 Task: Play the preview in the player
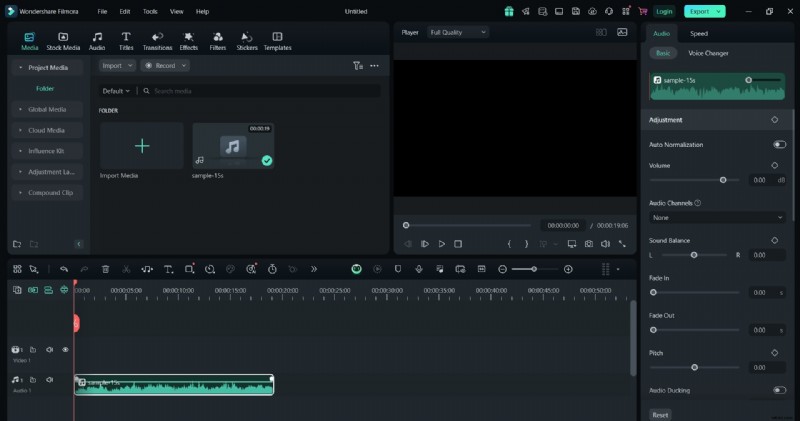441,244
